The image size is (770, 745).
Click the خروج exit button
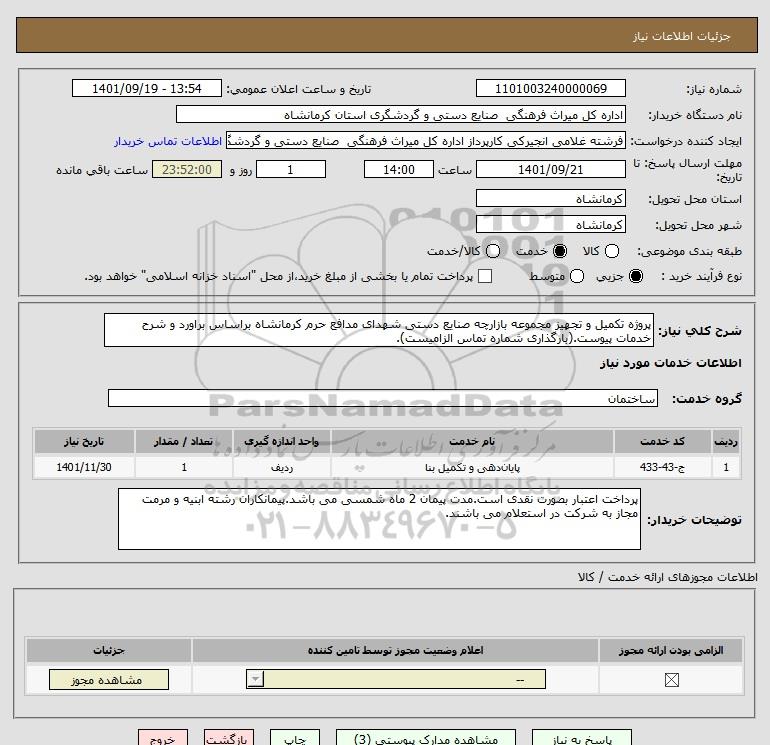[x=163, y=738]
